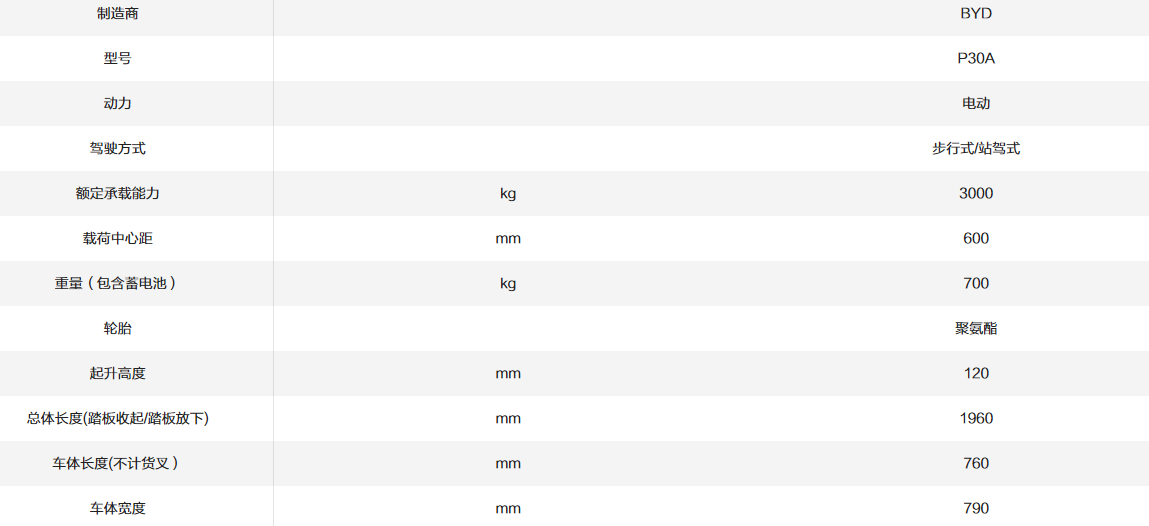Select the BYD manufacturer value

pyautogui.click(x=975, y=14)
